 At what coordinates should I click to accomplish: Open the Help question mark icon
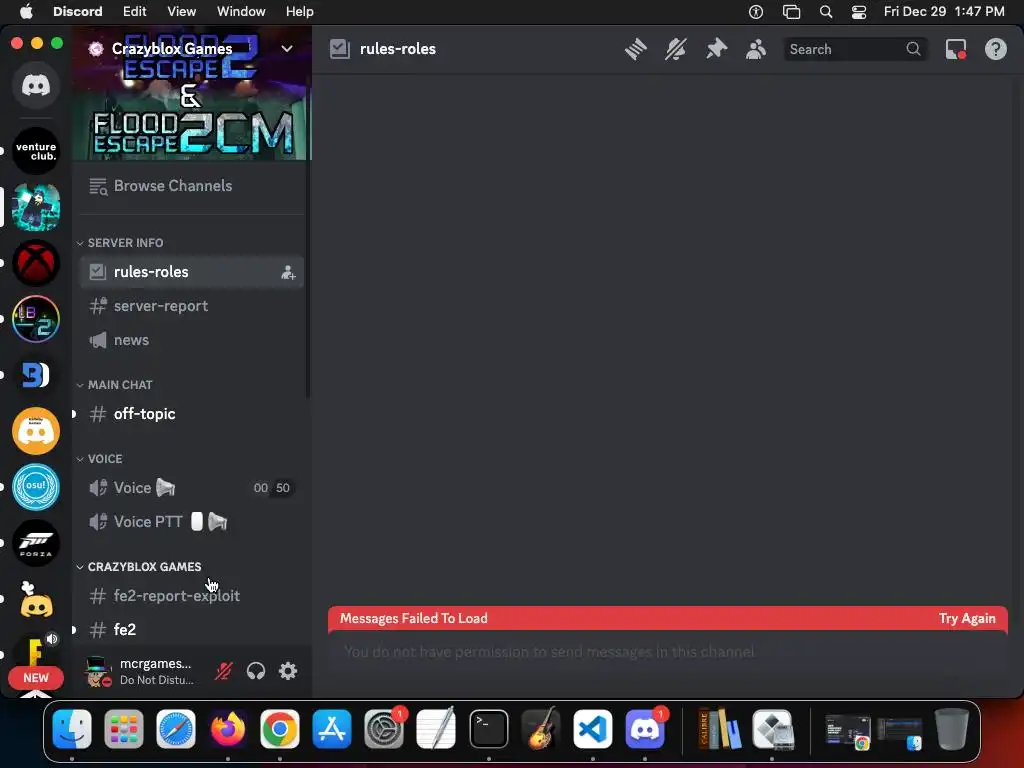pos(995,49)
